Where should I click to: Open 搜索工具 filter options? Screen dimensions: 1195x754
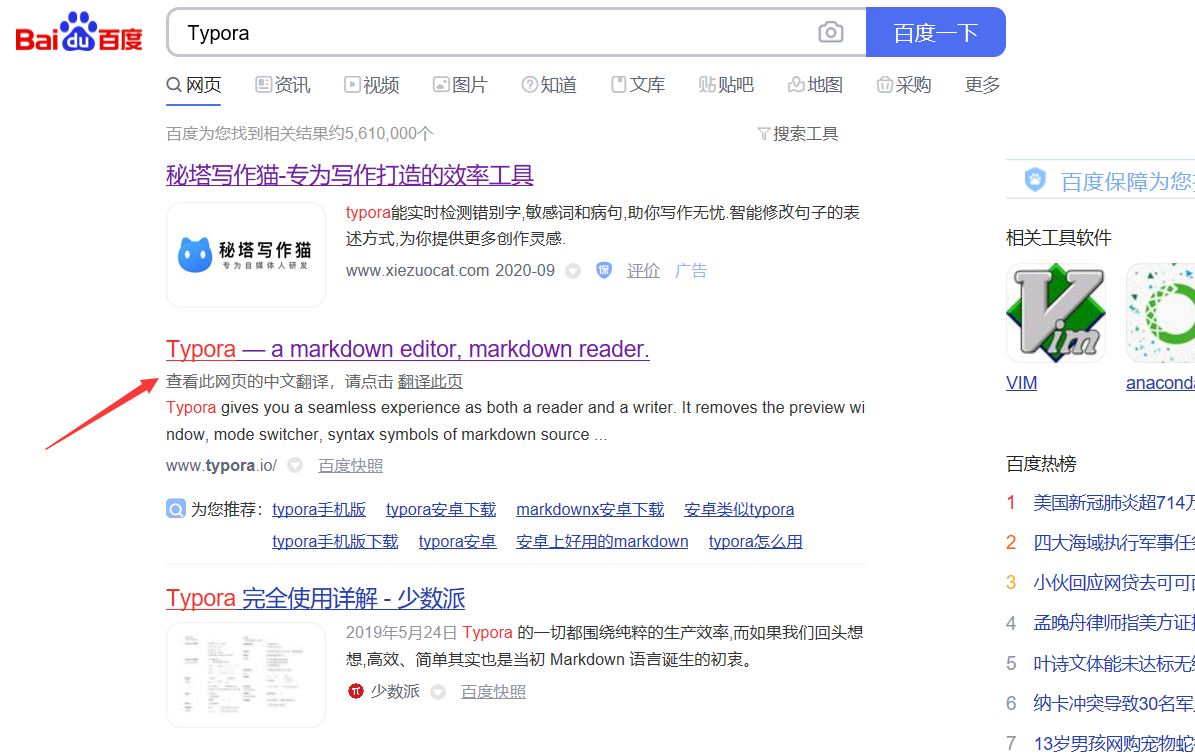(798, 134)
